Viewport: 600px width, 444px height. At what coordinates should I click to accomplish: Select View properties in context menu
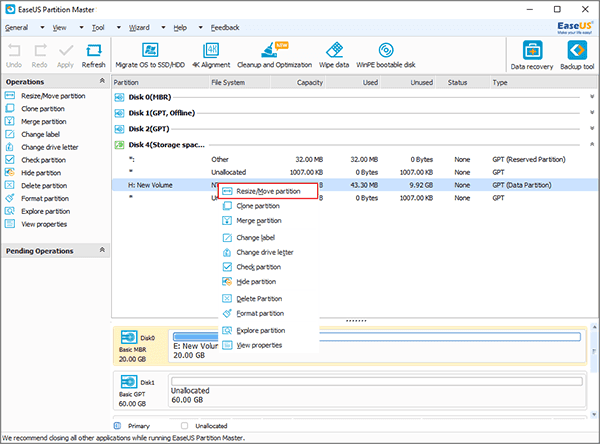coord(269,345)
